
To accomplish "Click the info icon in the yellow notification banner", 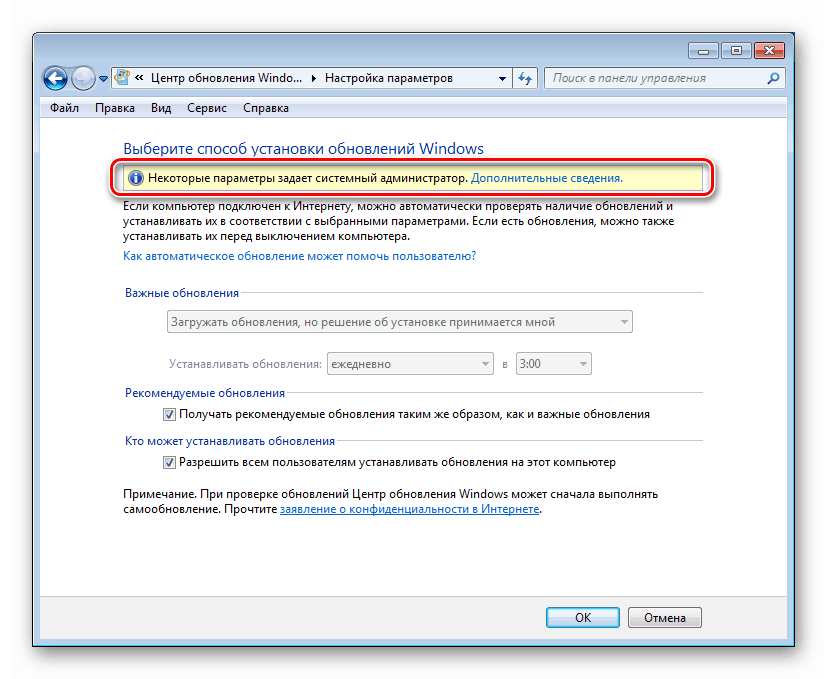I will [137, 178].
